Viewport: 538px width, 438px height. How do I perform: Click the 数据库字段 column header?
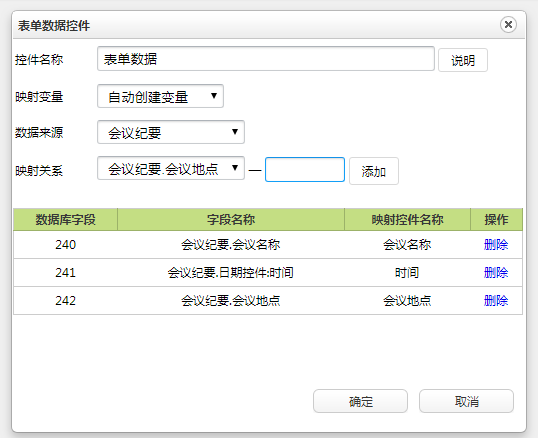click(x=66, y=220)
